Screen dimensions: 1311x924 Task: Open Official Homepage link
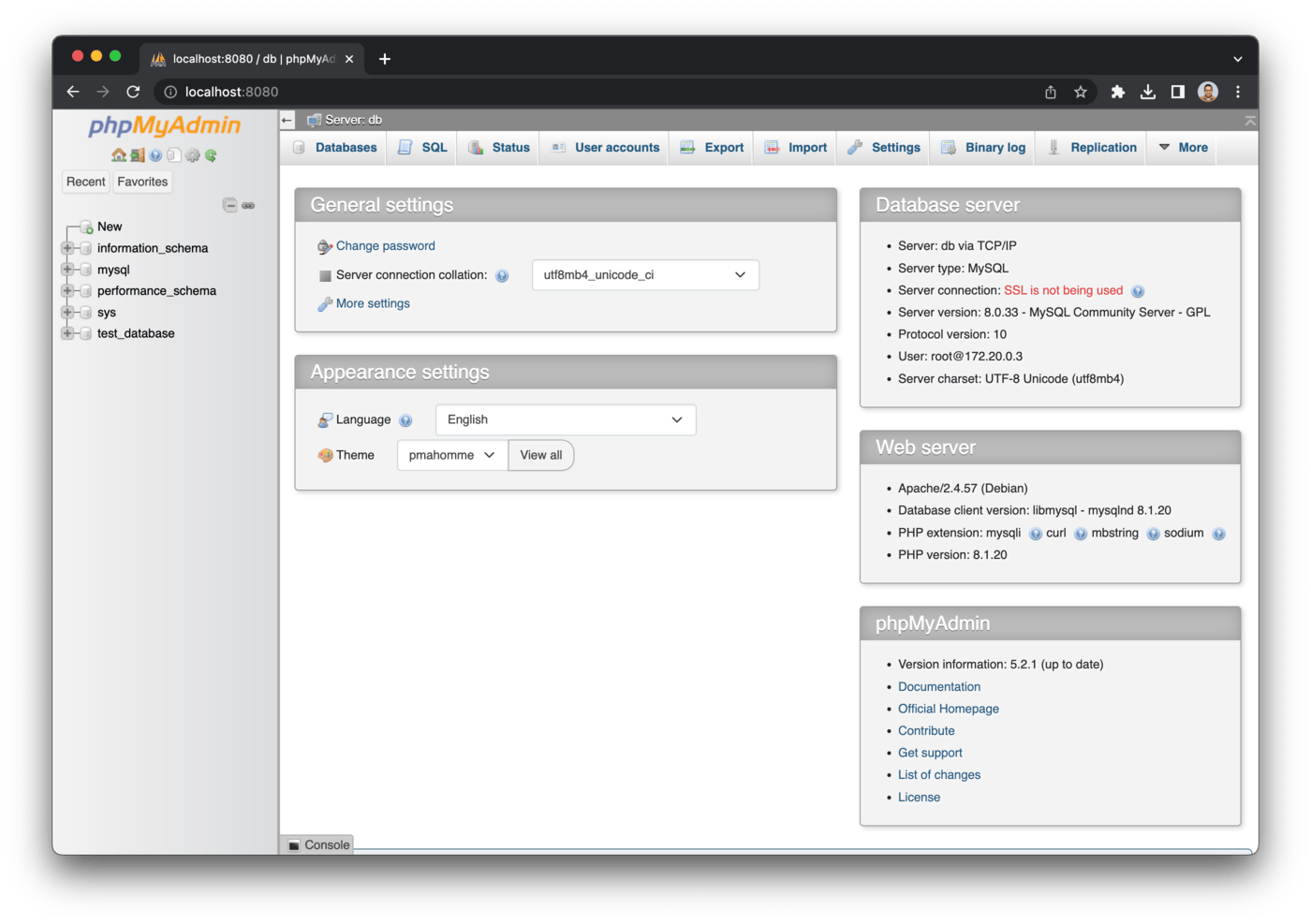pyautogui.click(x=949, y=710)
